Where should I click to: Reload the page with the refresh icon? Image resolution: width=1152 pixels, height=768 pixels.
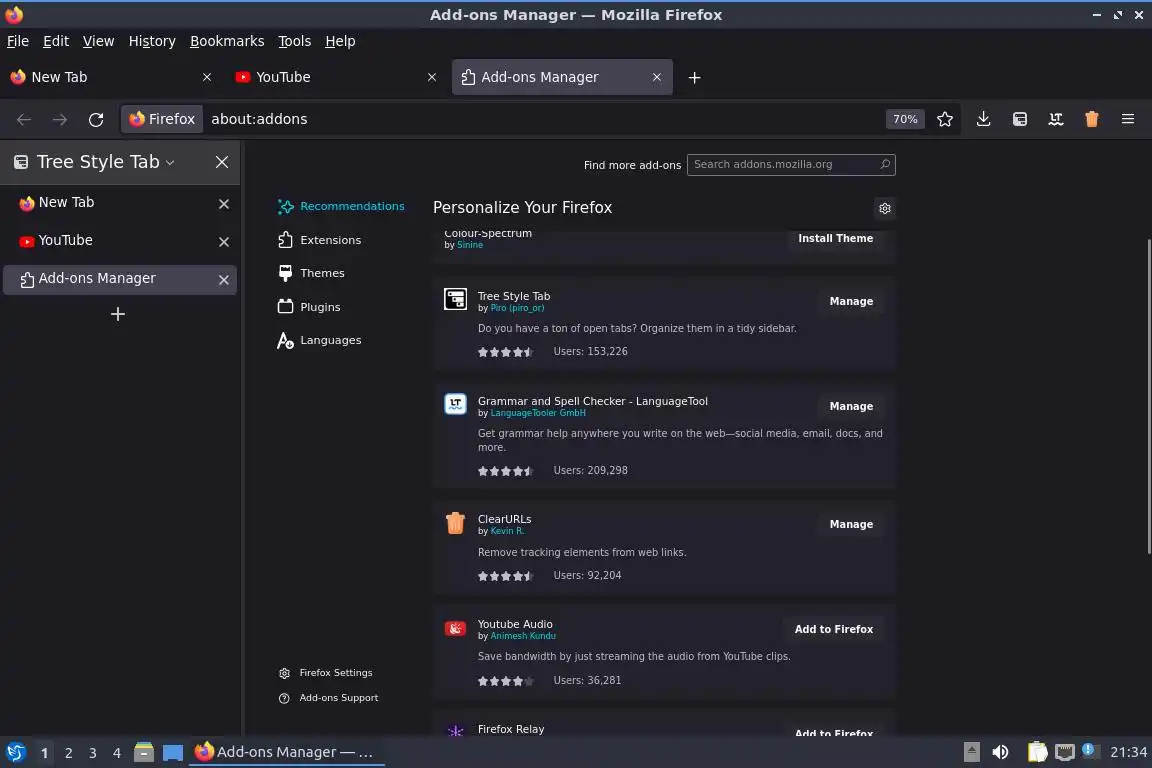(x=96, y=119)
